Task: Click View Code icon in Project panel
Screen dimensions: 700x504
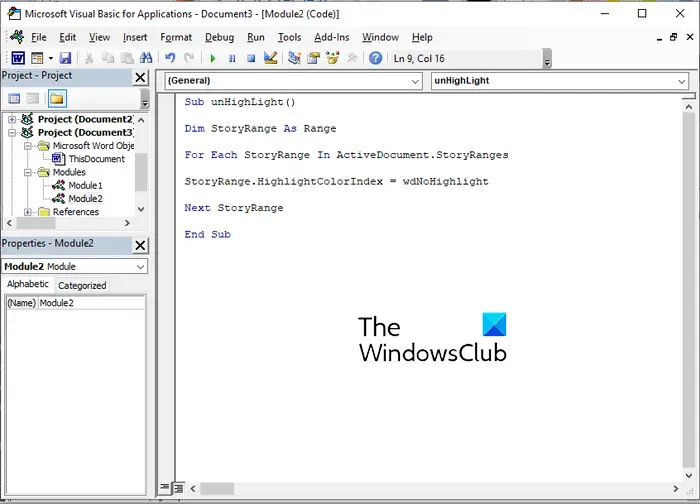Action: [14, 99]
